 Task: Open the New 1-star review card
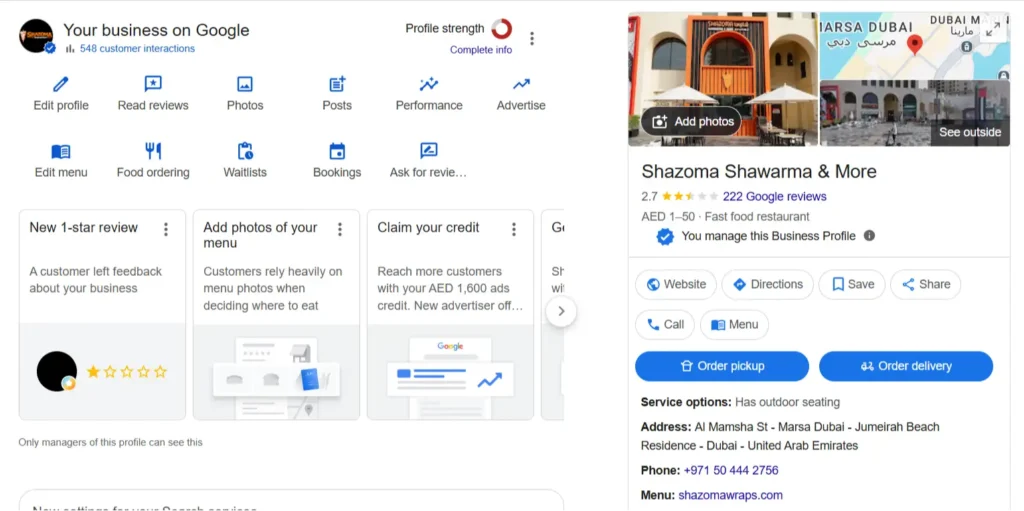102,314
